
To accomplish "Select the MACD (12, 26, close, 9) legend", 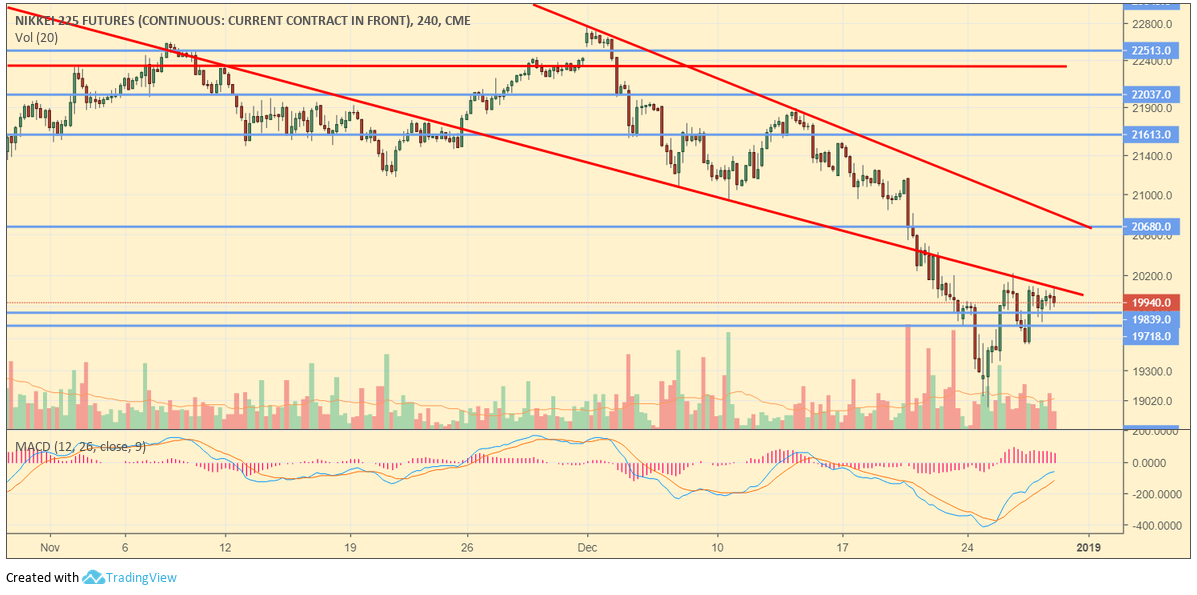I will click(x=80, y=446).
